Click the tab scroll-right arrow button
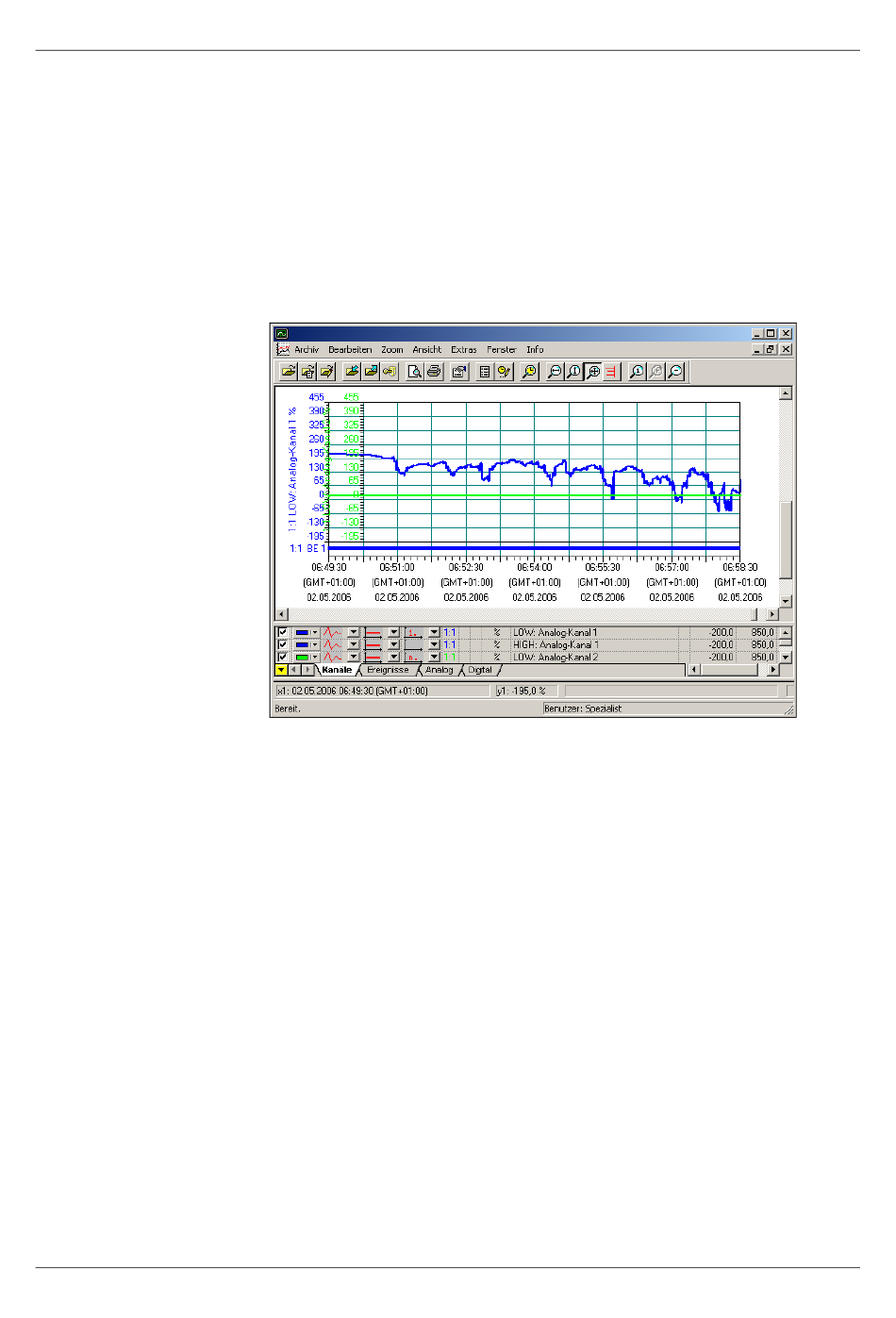The height and width of the screenshot is (1318, 896). pyautogui.click(x=307, y=670)
